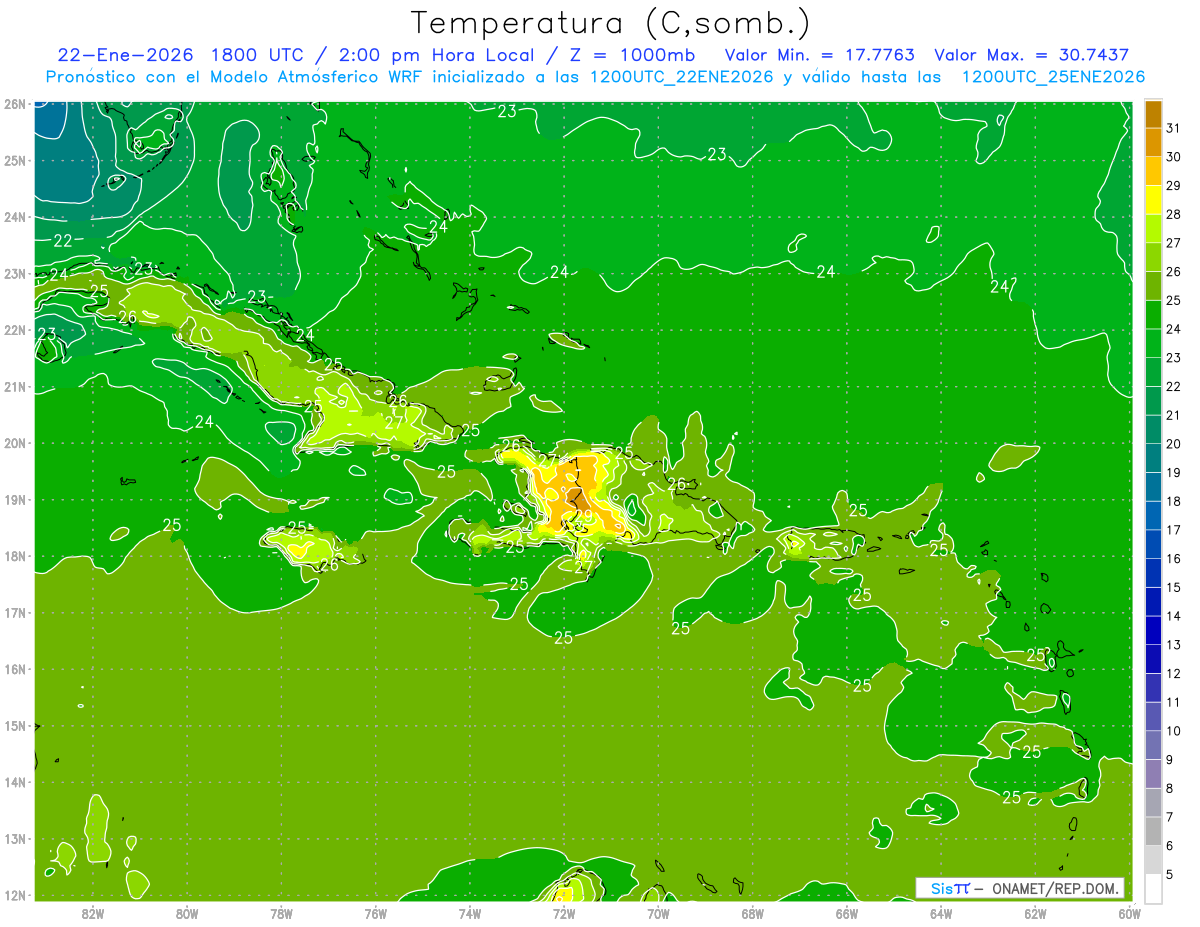
Task: Click the '62W' longitude axis label
Action: [1035, 913]
